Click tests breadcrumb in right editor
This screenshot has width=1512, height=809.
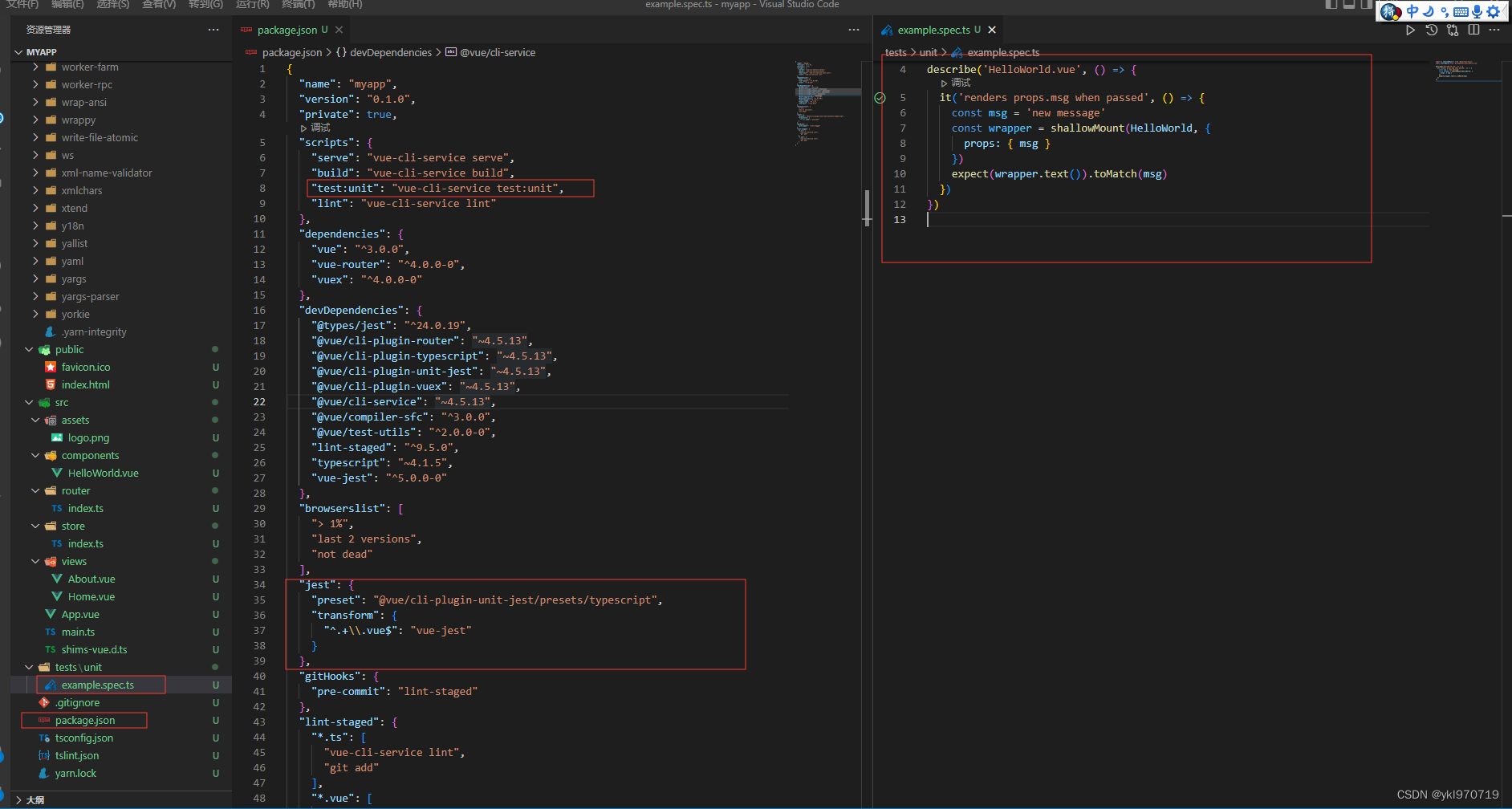point(896,52)
